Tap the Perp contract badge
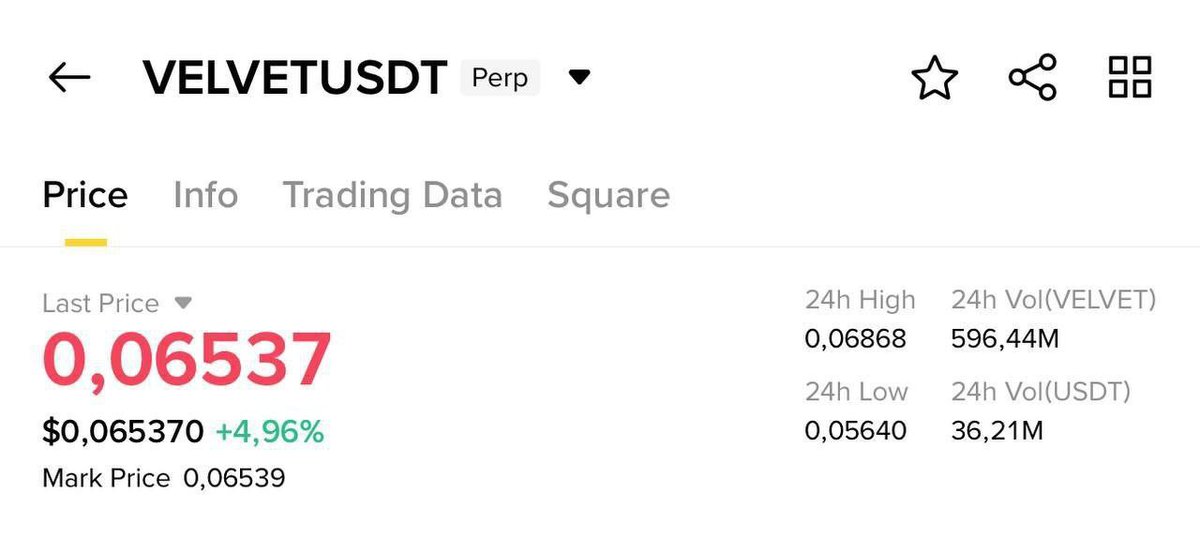Viewport: 1200px width, 537px height. 500,77
